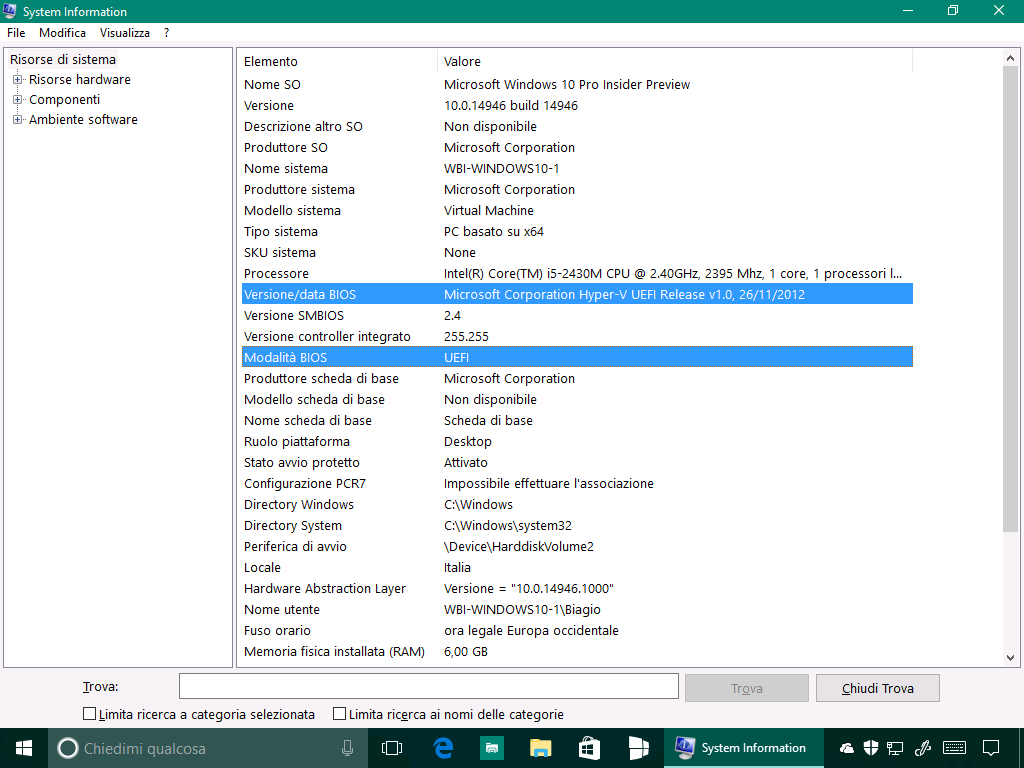Select the Memoria fisica installata (RAM) row
Screen dimensions: 1024x768
[577, 651]
